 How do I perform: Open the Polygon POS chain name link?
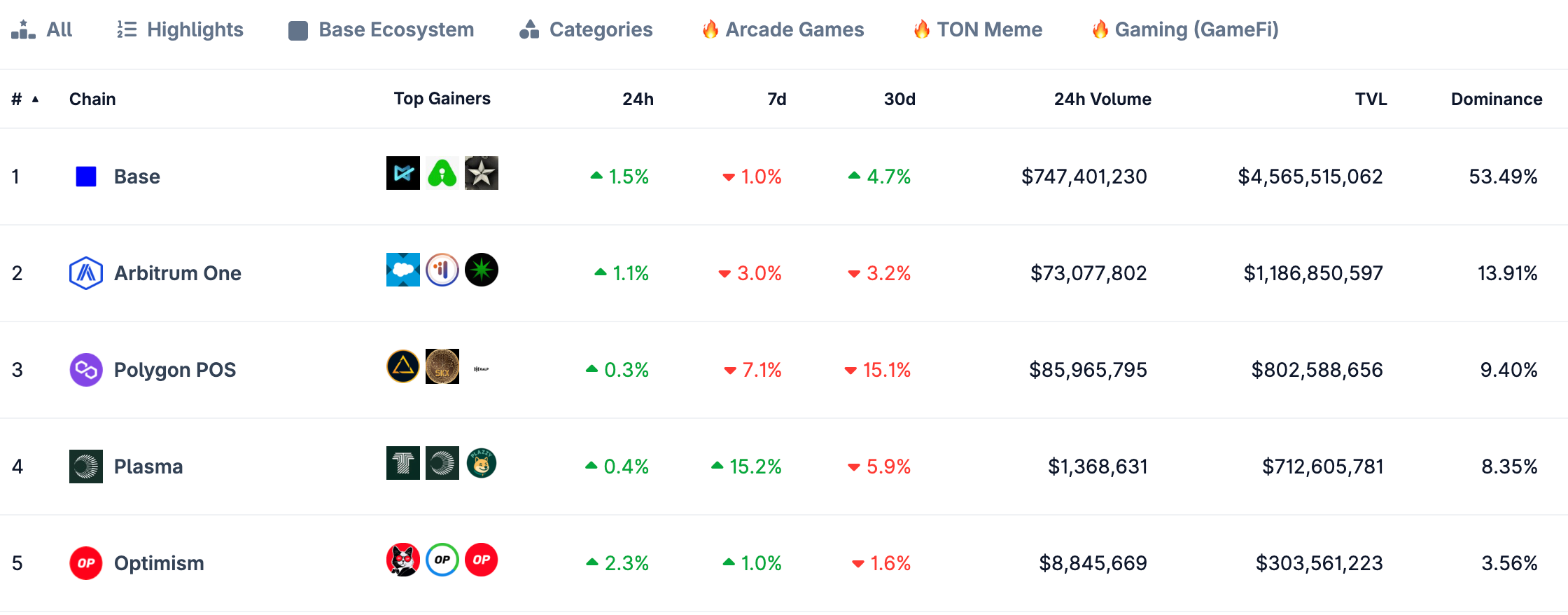point(175,370)
